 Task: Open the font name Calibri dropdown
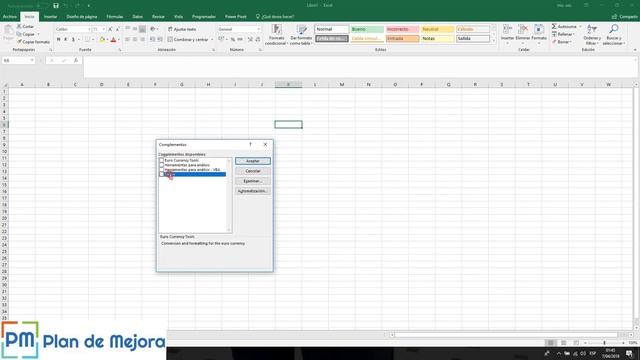89,29
